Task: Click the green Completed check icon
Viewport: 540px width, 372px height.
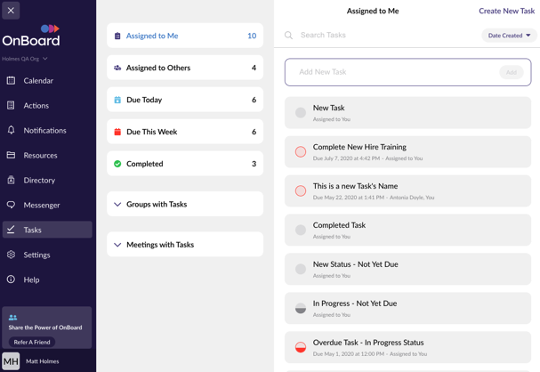Action: 117,164
